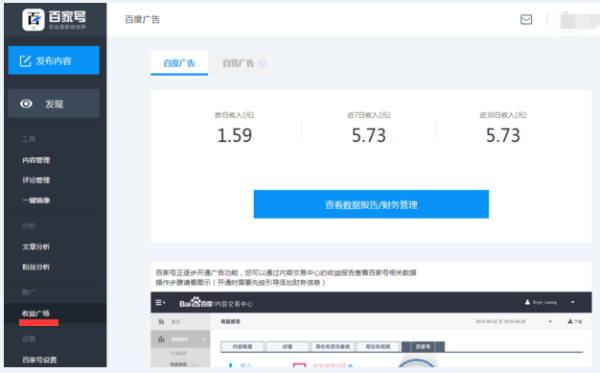Click the 操作步骤请看图示 instruction line
Screen dimensions: 600x373
pyautogui.click(x=241, y=283)
